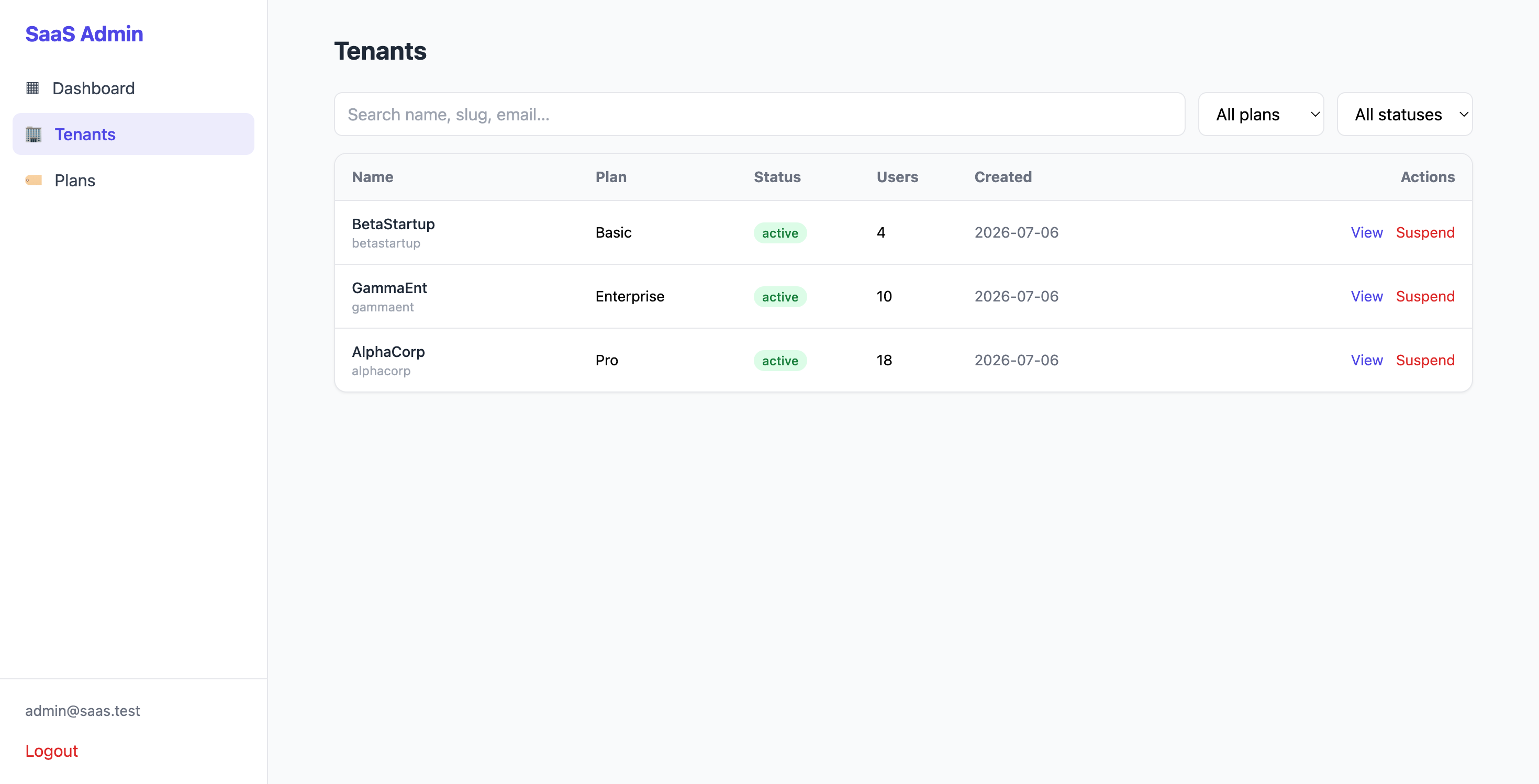Click the Status column header
The height and width of the screenshot is (784, 1539).
(777, 177)
